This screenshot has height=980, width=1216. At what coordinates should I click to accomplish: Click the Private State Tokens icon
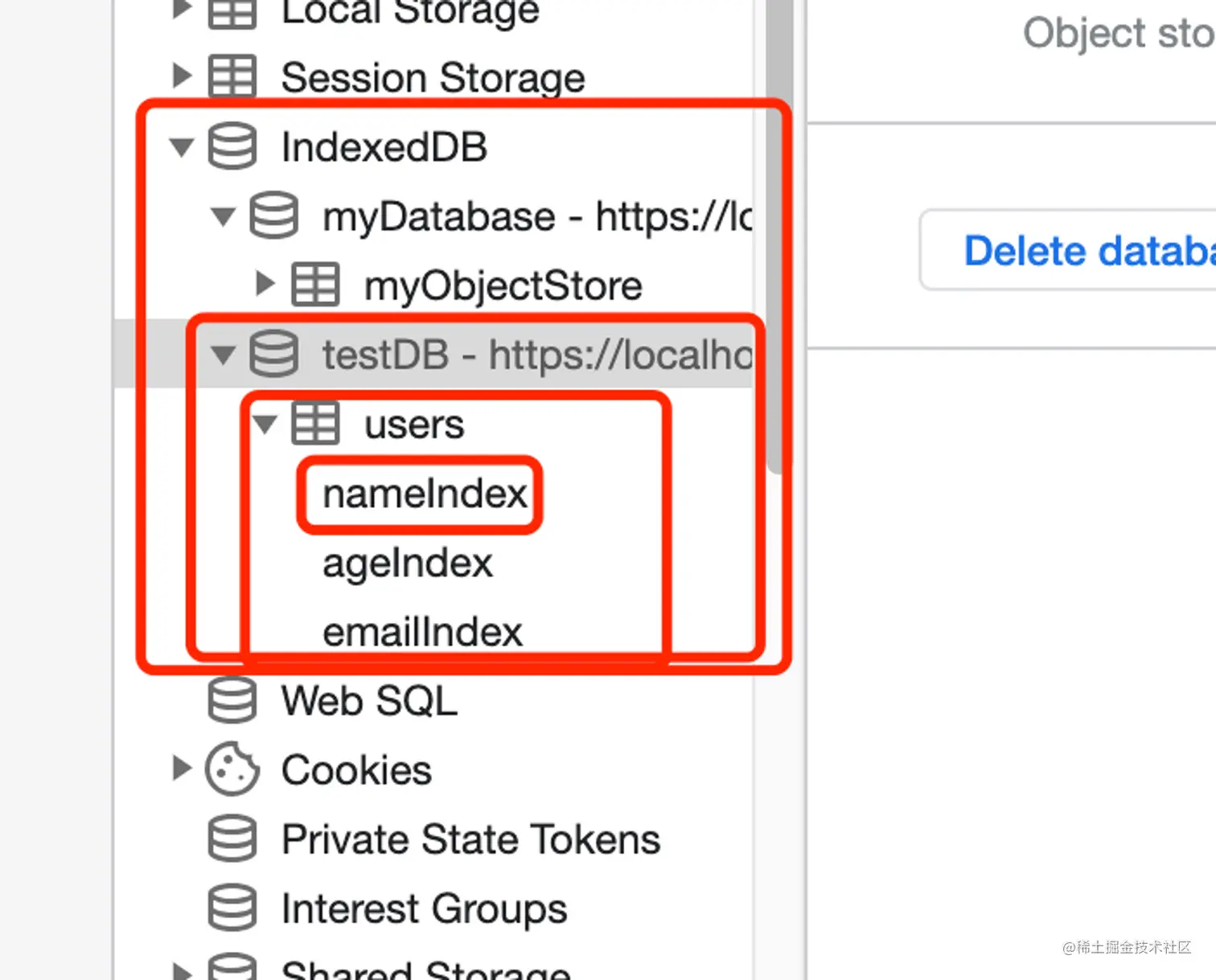pos(232,839)
